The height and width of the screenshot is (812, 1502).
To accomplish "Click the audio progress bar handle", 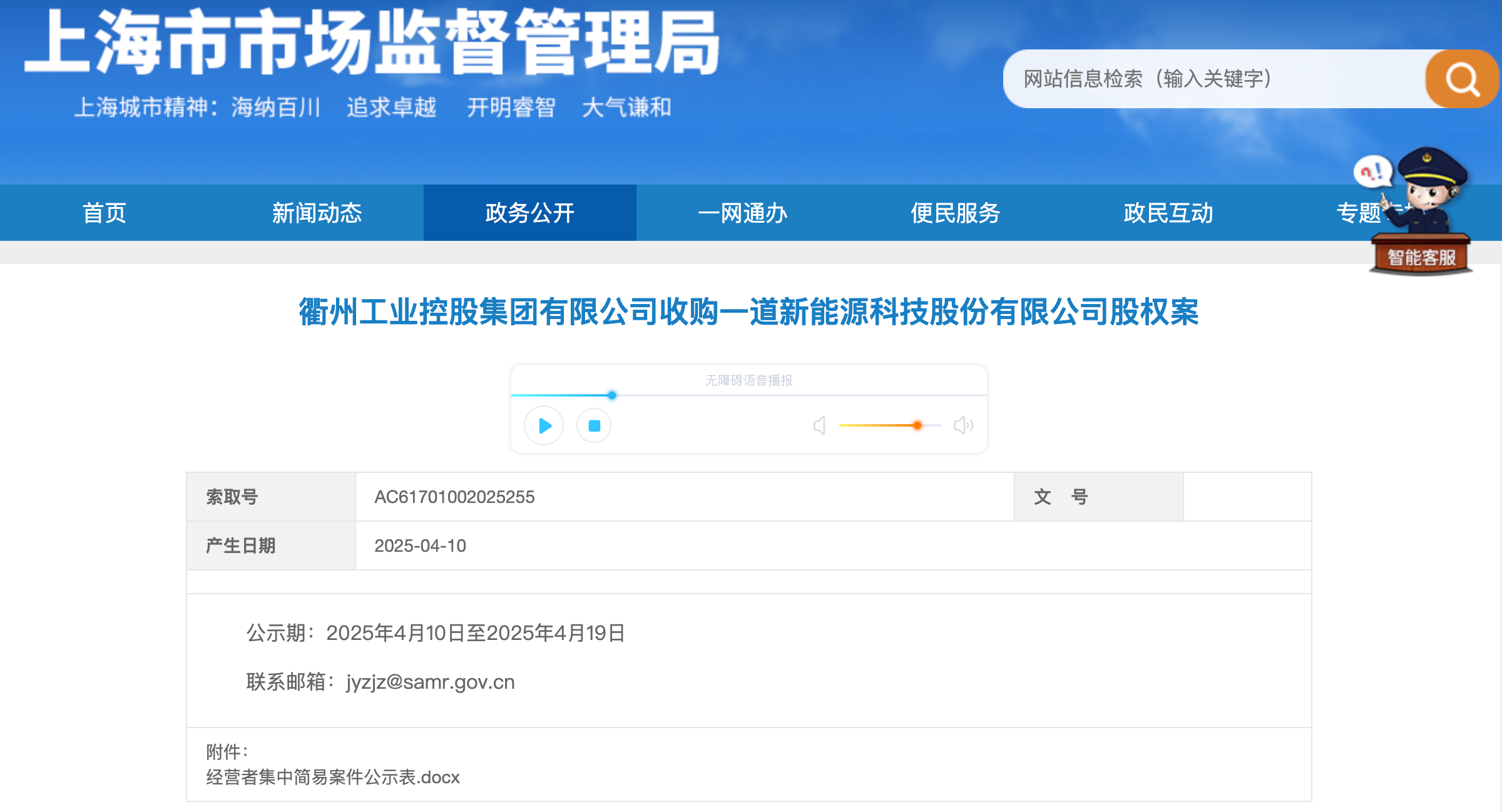I will (612, 395).
